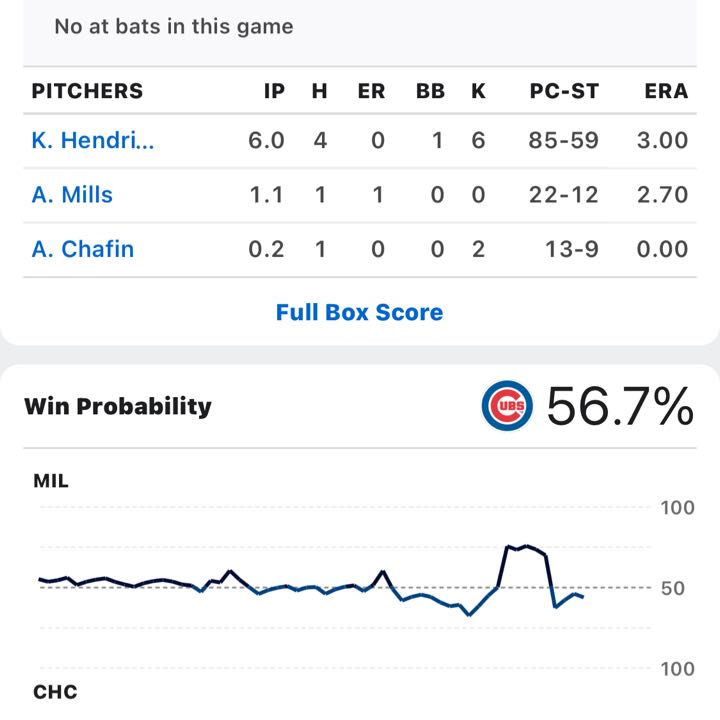
Task: Tap the PC-ST column header
Action: pos(564,91)
